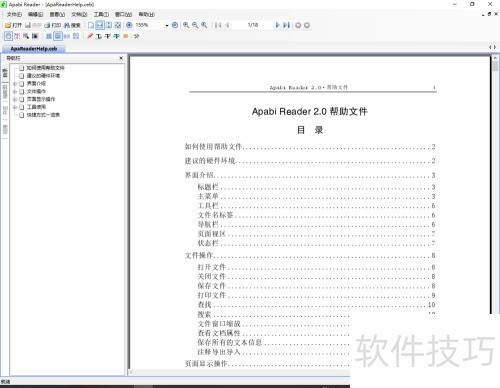500x388 pixels.
Task: Select the top vertical side tab 目录
Action: 5,73
